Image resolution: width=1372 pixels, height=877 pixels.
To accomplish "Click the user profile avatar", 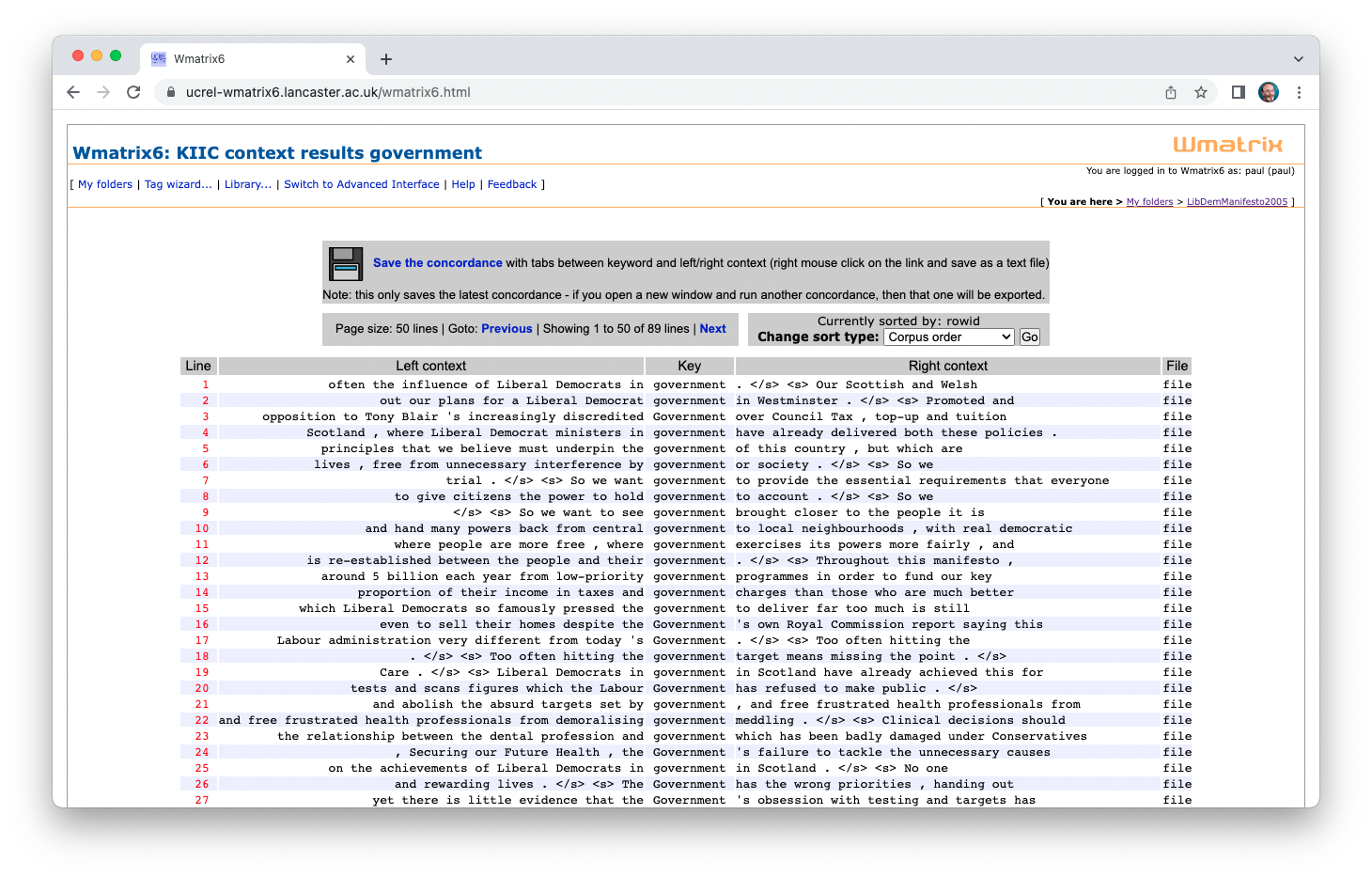I will coord(1268,92).
